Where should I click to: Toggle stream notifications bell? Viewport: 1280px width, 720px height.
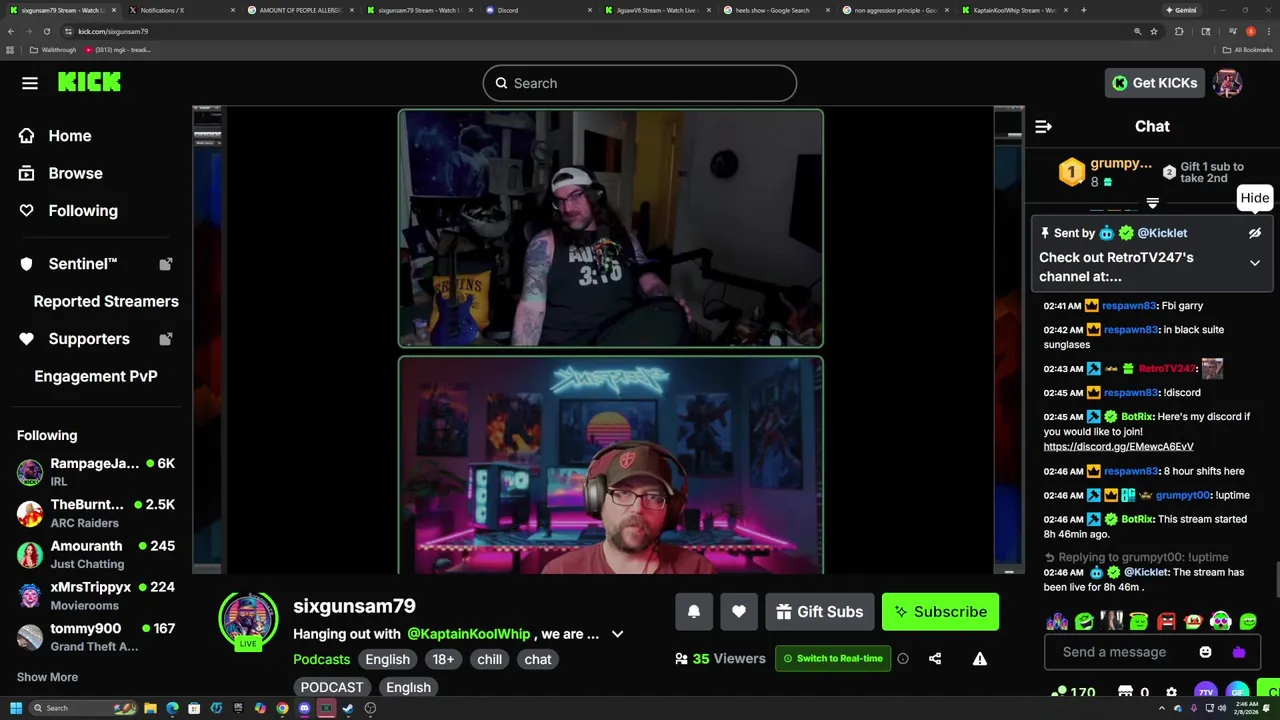694,612
